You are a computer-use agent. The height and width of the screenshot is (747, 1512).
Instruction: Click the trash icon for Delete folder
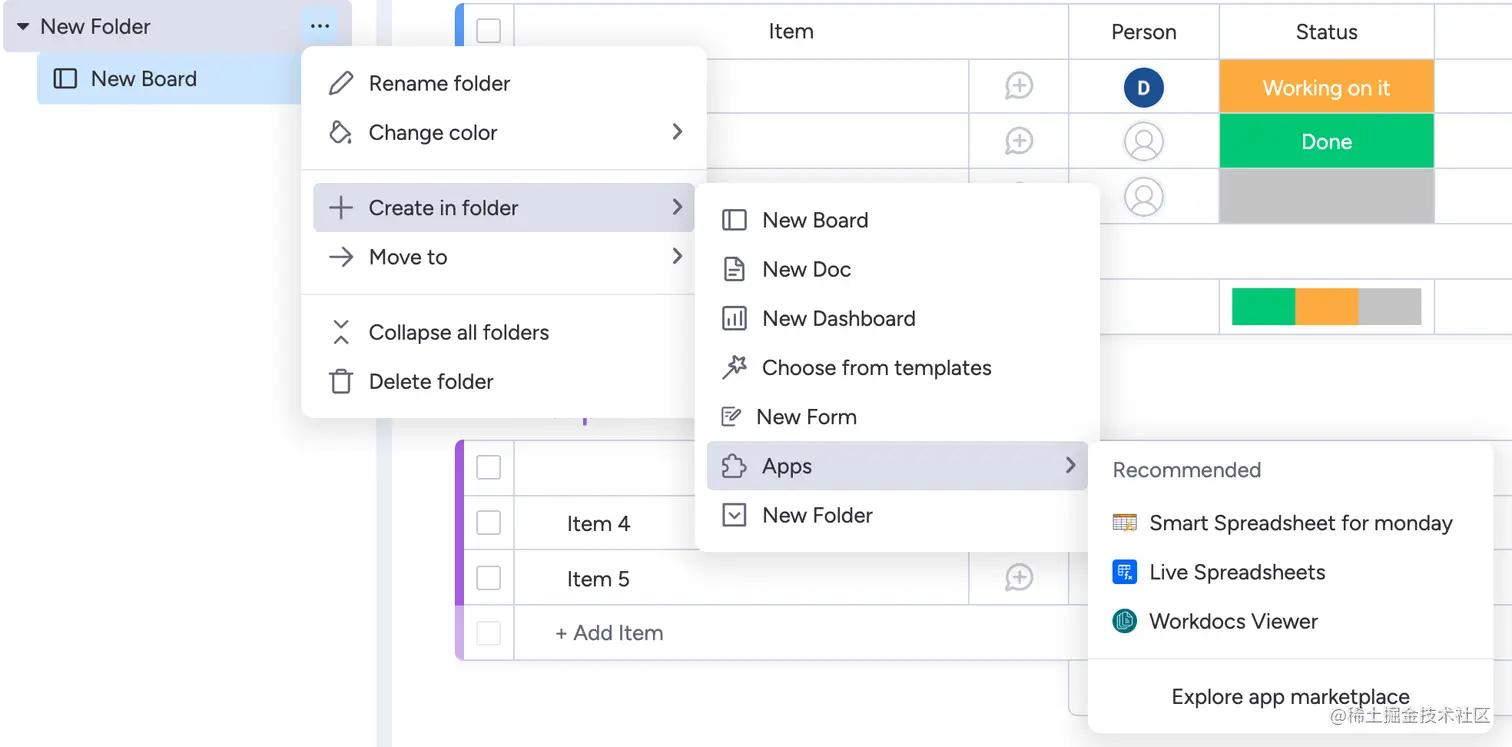(x=341, y=381)
